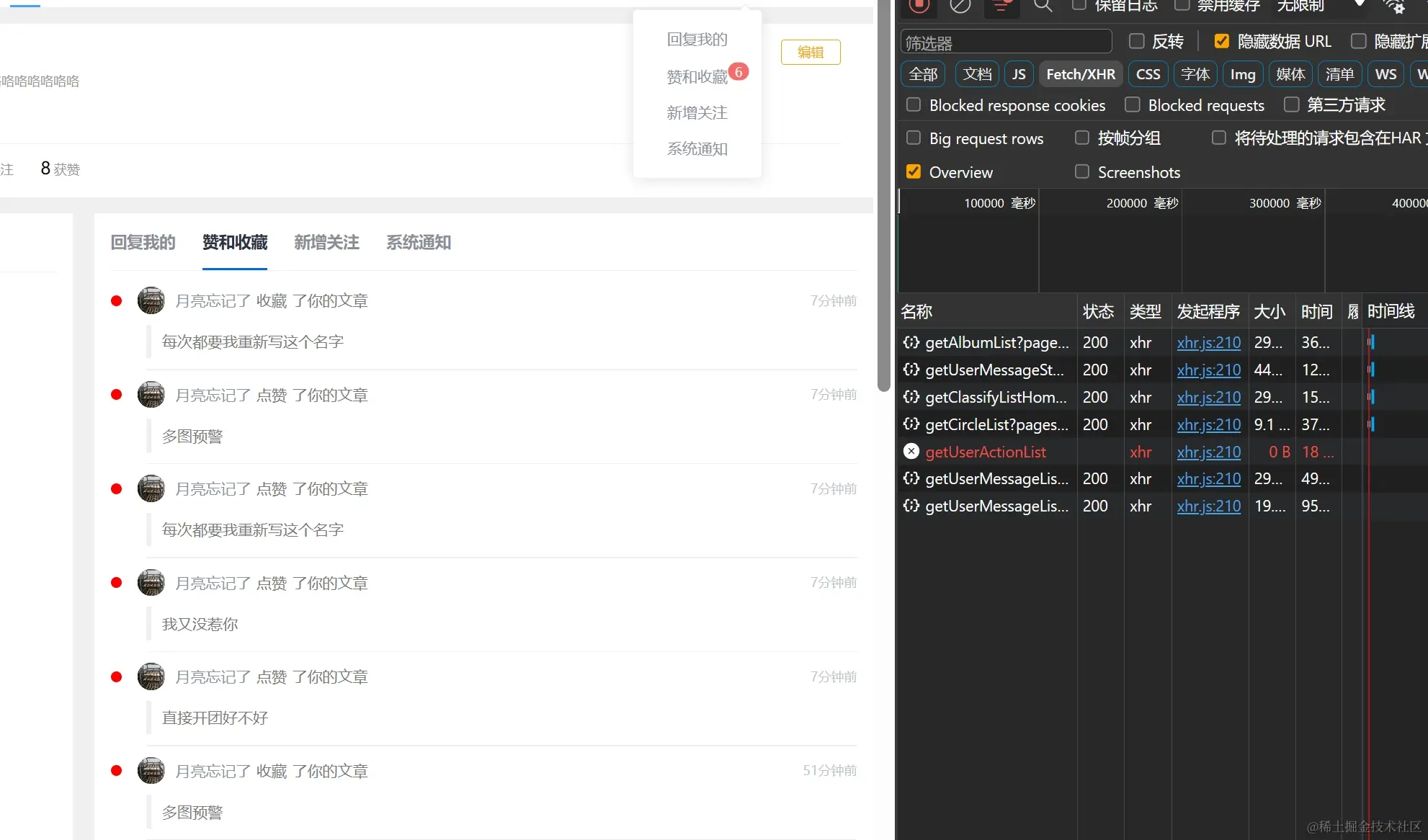This screenshot has width=1428, height=840.
Task: Uncheck 隐藏数据 URL checkbox
Action: coord(1221,41)
